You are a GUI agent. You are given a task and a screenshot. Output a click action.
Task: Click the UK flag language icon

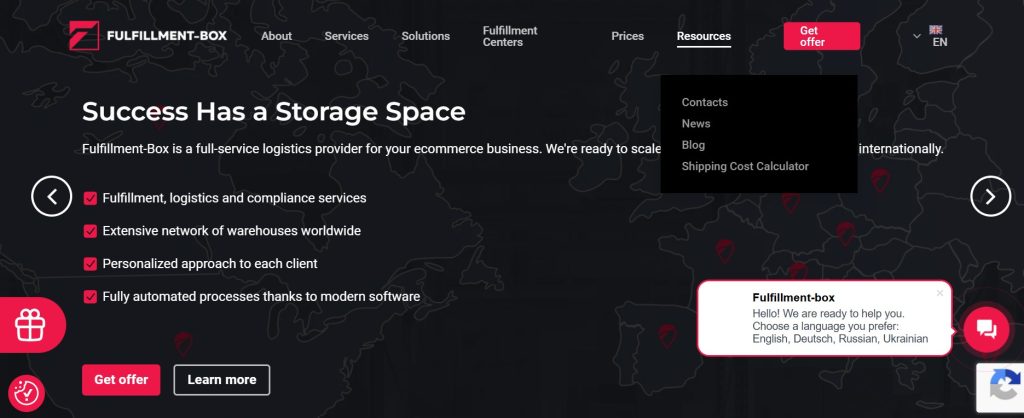pyautogui.click(x=936, y=29)
